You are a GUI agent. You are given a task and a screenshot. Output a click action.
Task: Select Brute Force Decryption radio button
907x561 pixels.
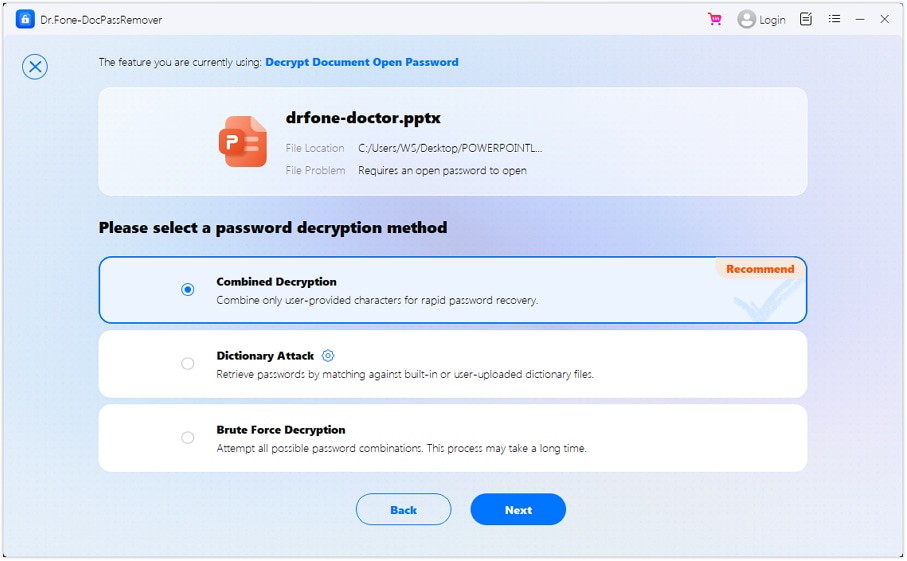[187, 437]
